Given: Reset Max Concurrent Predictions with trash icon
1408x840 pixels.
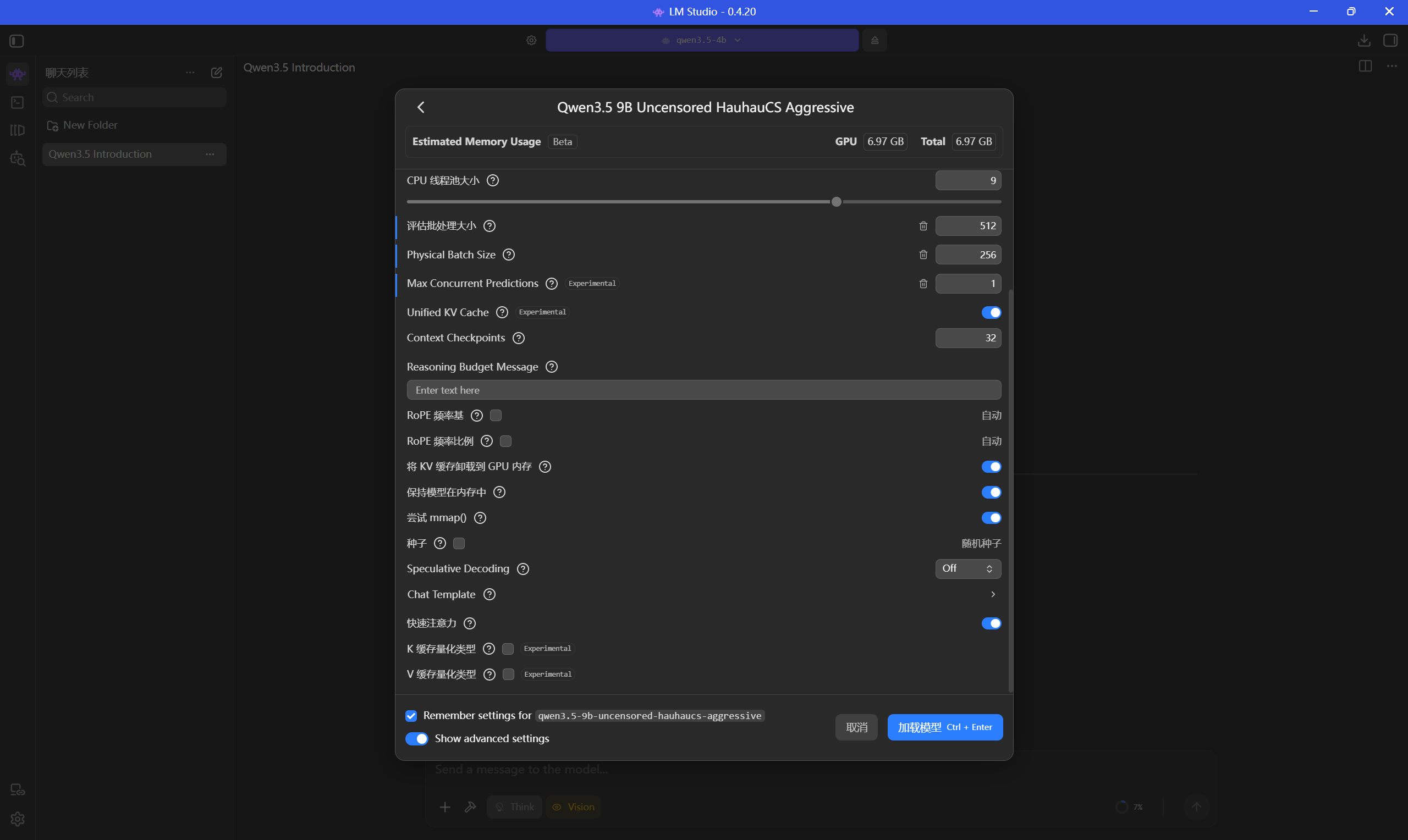Looking at the screenshot, I should (x=923, y=284).
